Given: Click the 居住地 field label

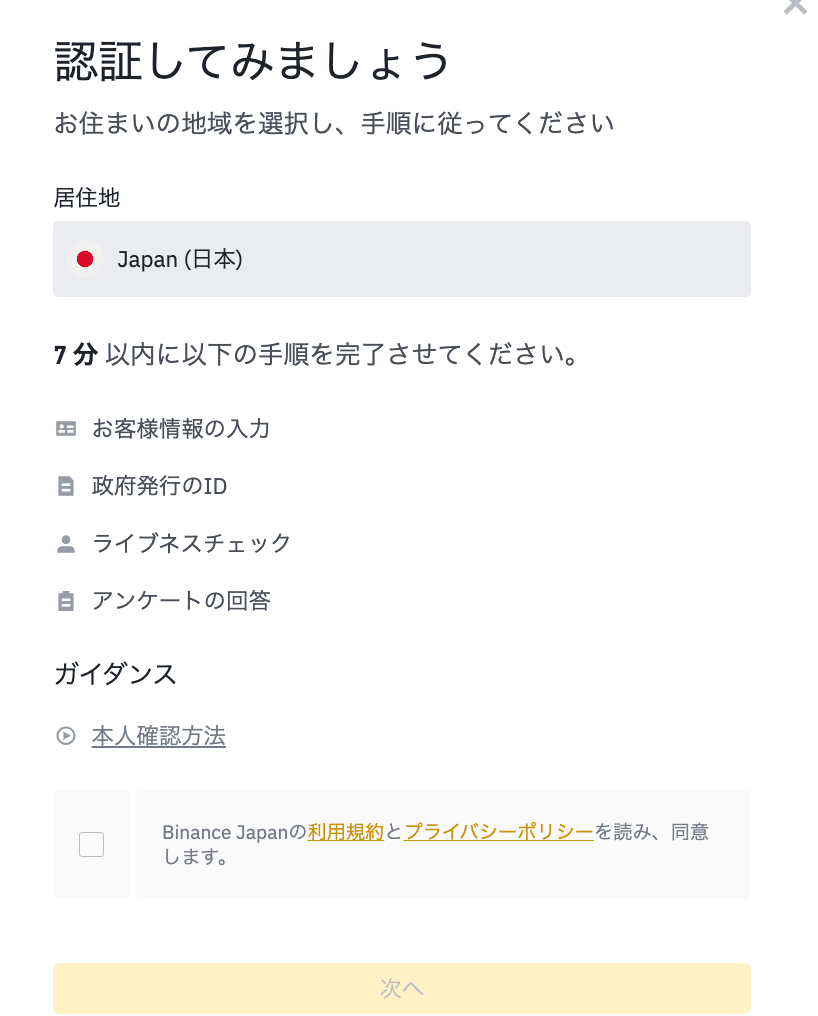Looking at the screenshot, I should (87, 198).
